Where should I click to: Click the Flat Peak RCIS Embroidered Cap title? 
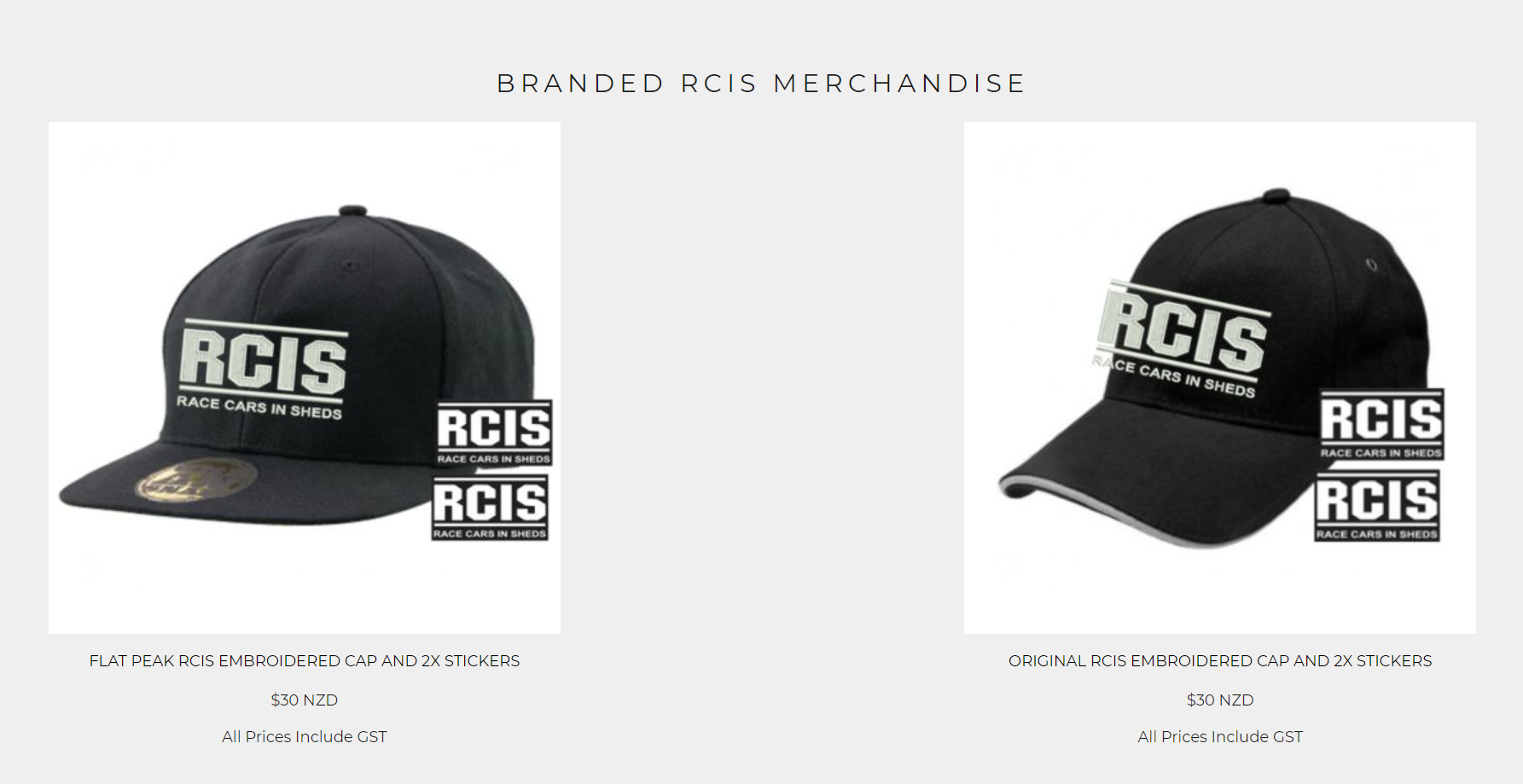[x=305, y=661]
